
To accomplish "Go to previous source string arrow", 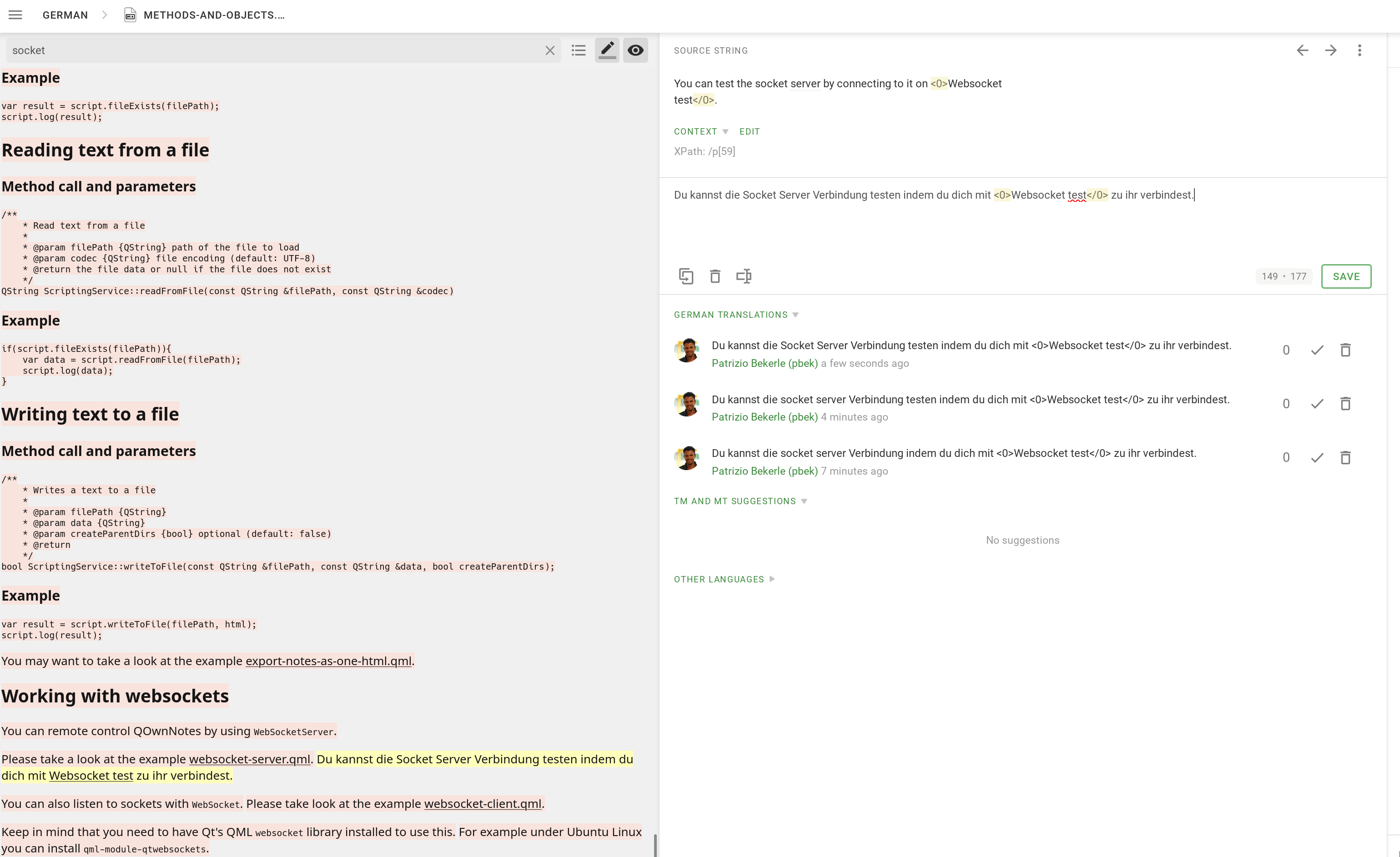I will pos(1302,50).
